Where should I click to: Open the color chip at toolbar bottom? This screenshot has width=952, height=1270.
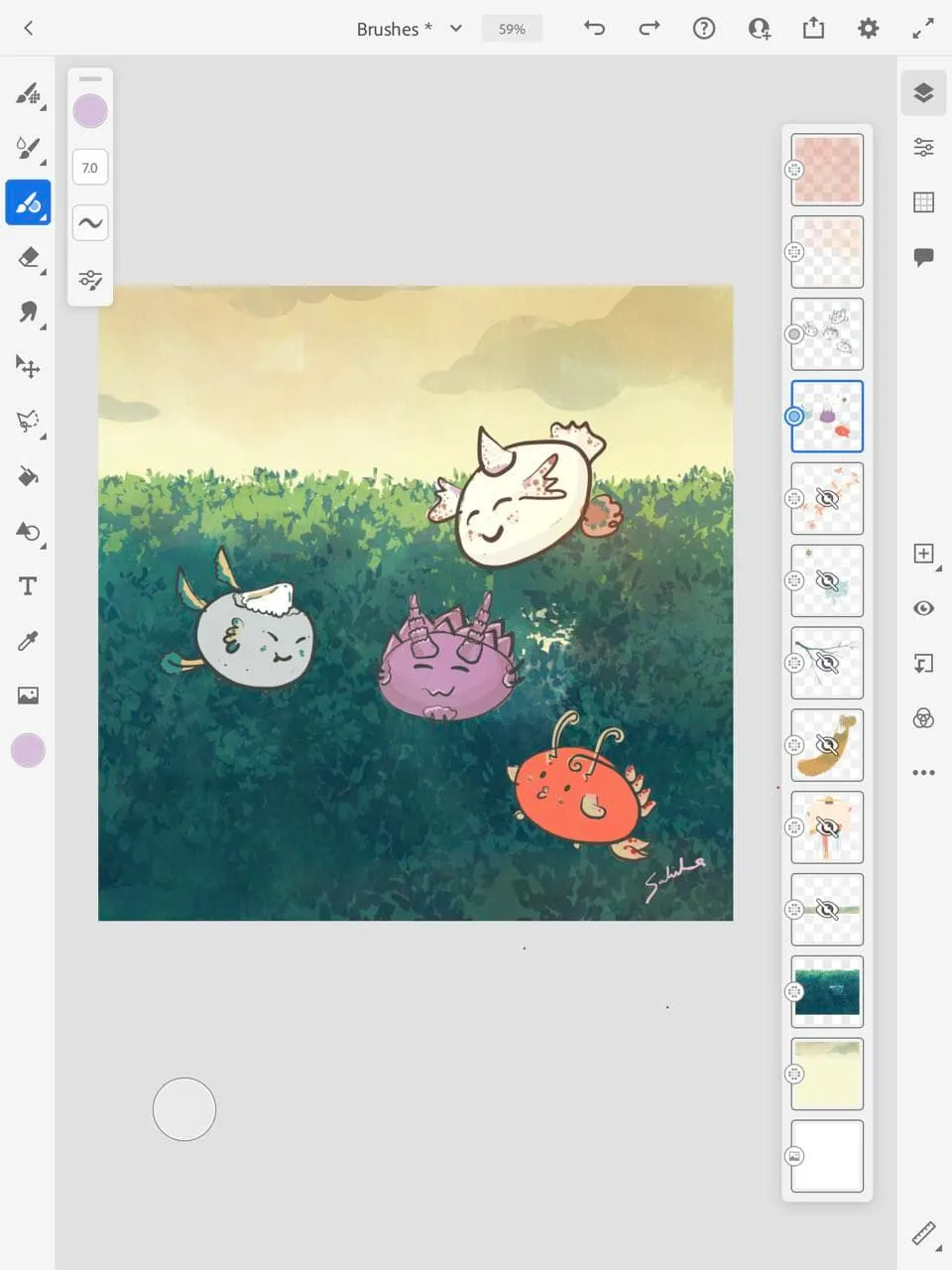[28, 751]
